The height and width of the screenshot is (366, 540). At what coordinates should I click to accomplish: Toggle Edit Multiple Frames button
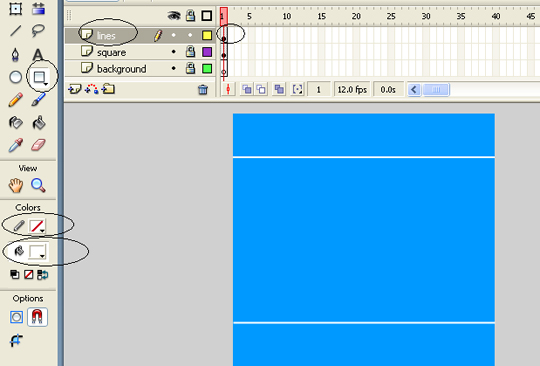[x=279, y=90]
